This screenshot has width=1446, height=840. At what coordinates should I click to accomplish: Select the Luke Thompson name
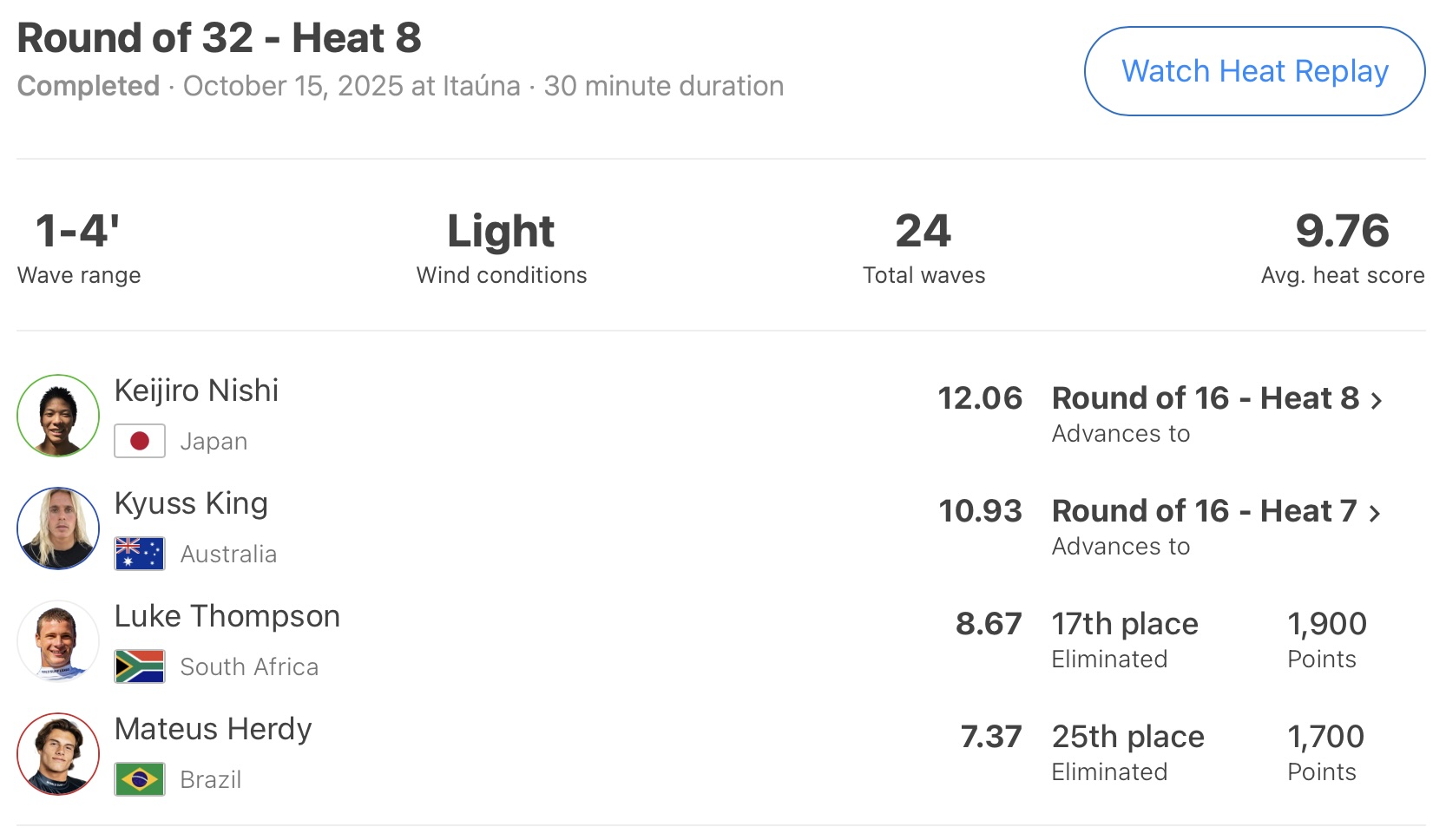(227, 616)
